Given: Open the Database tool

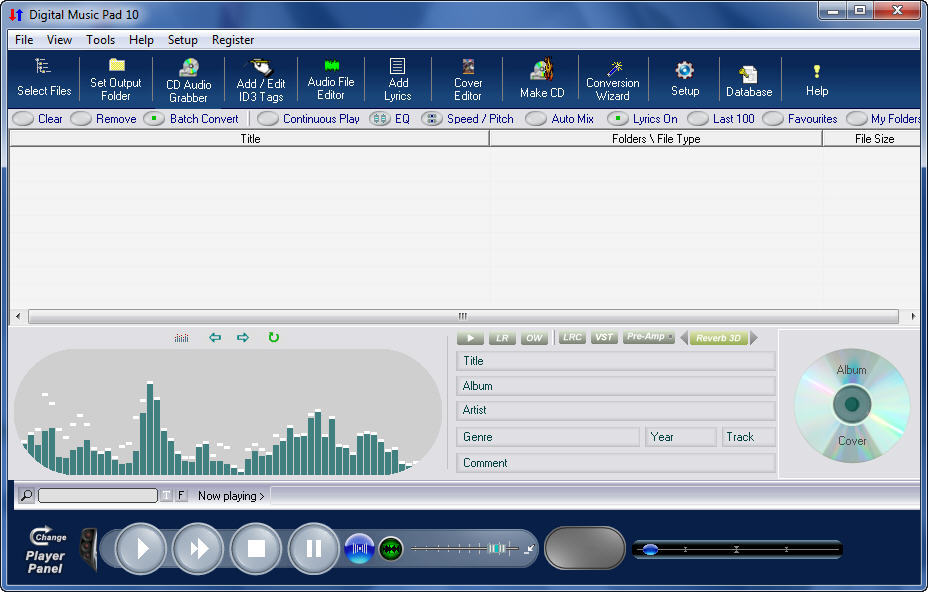Looking at the screenshot, I should [748, 79].
